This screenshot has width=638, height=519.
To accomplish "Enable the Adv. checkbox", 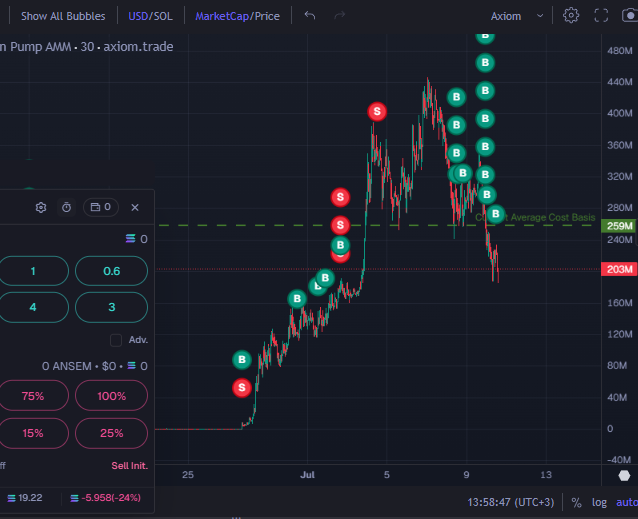I will (116, 340).
